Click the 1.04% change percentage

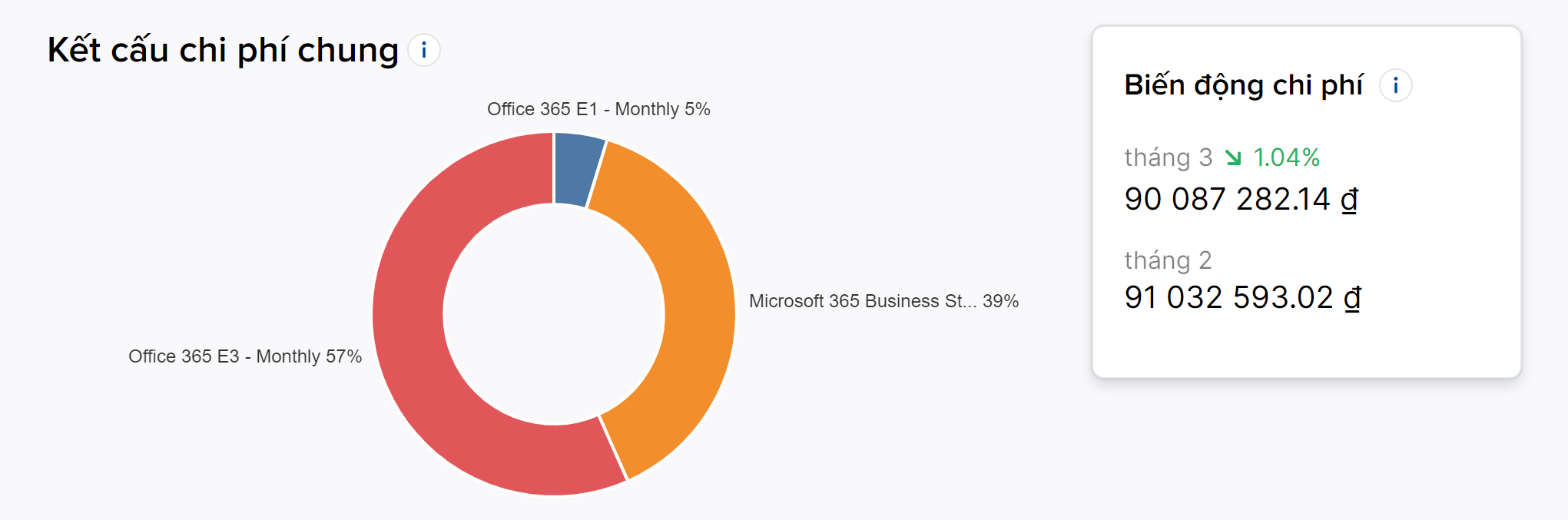click(1286, 157)
